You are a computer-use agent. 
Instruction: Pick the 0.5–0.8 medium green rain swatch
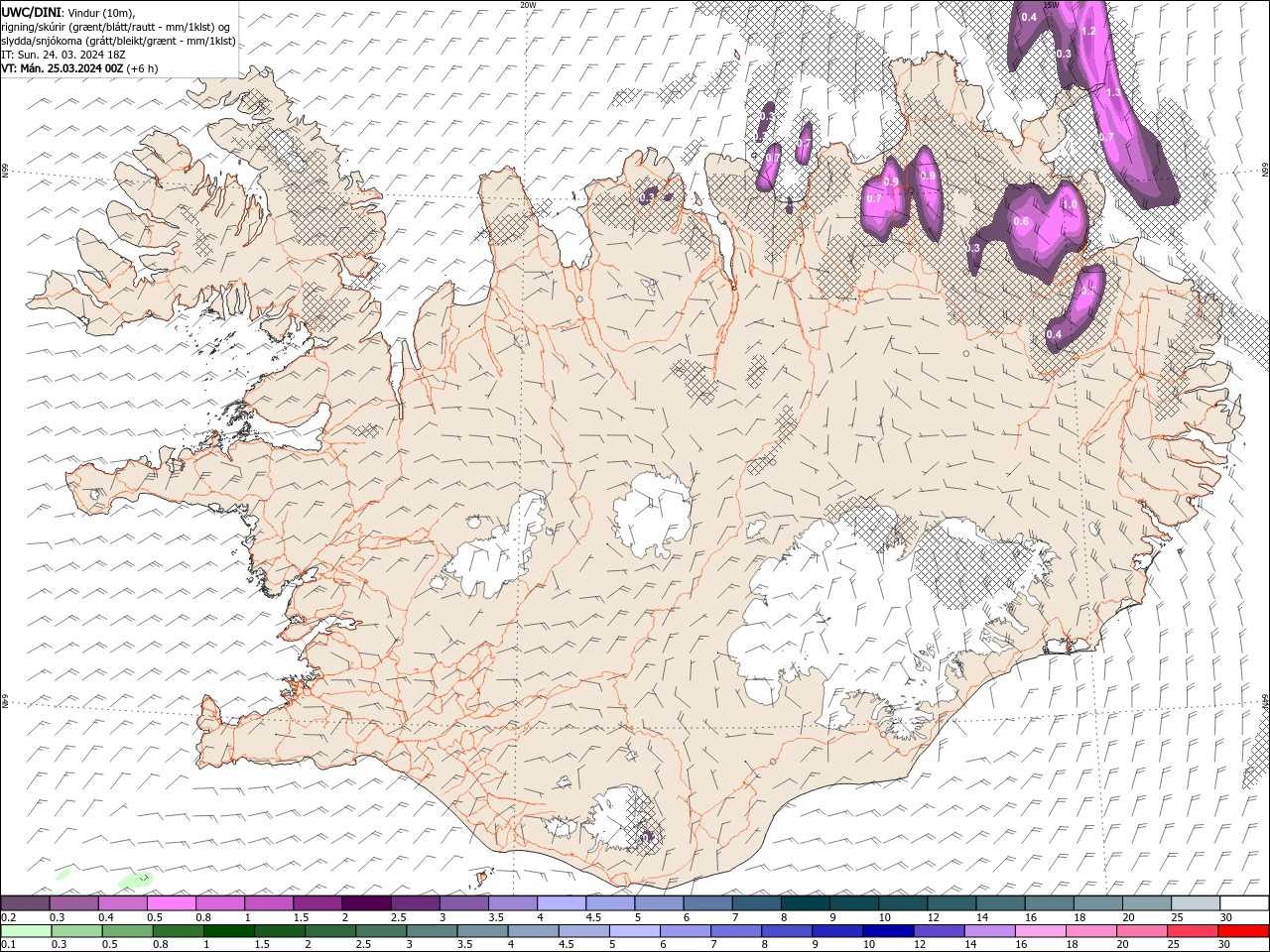pyautogui.click(x=127, y=931)
